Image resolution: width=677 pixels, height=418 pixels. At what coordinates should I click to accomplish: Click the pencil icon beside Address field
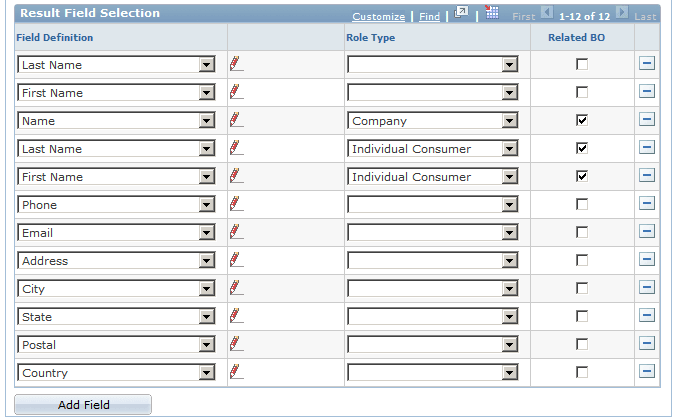click(x=236, y=260)
